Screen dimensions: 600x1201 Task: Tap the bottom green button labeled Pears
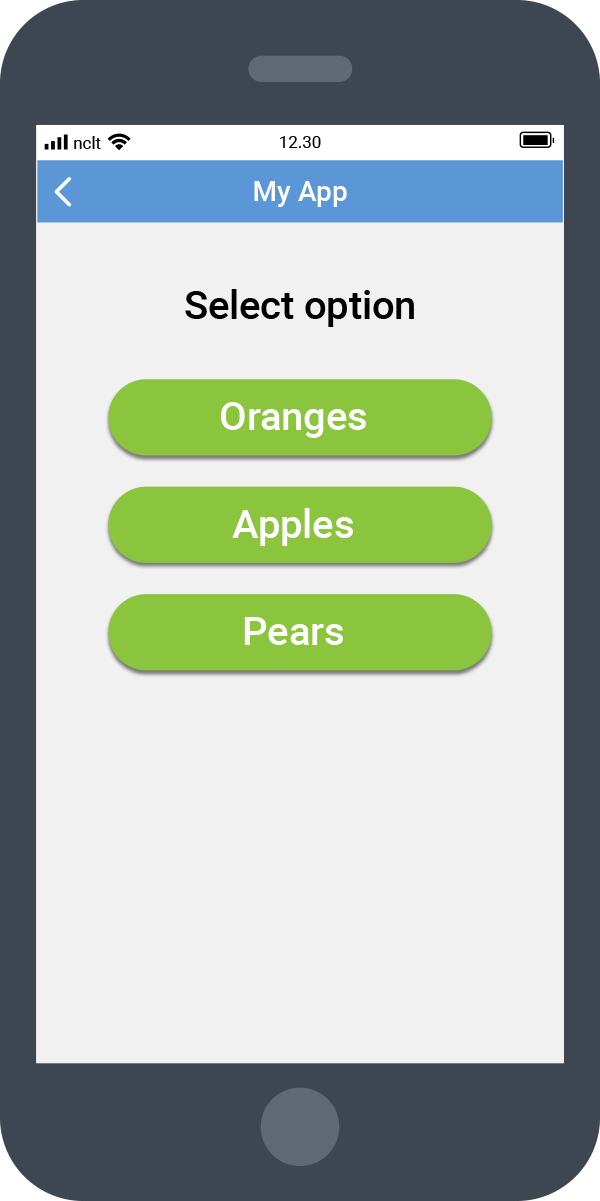(300, 631)
